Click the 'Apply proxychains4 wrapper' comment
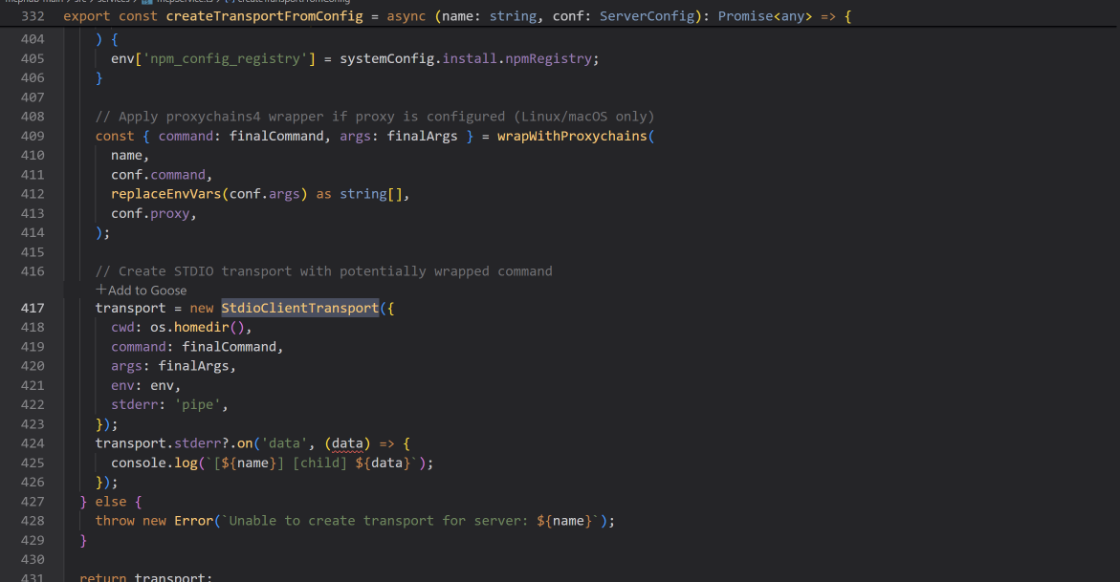The image size is (1120, 582). click(375, 116)
